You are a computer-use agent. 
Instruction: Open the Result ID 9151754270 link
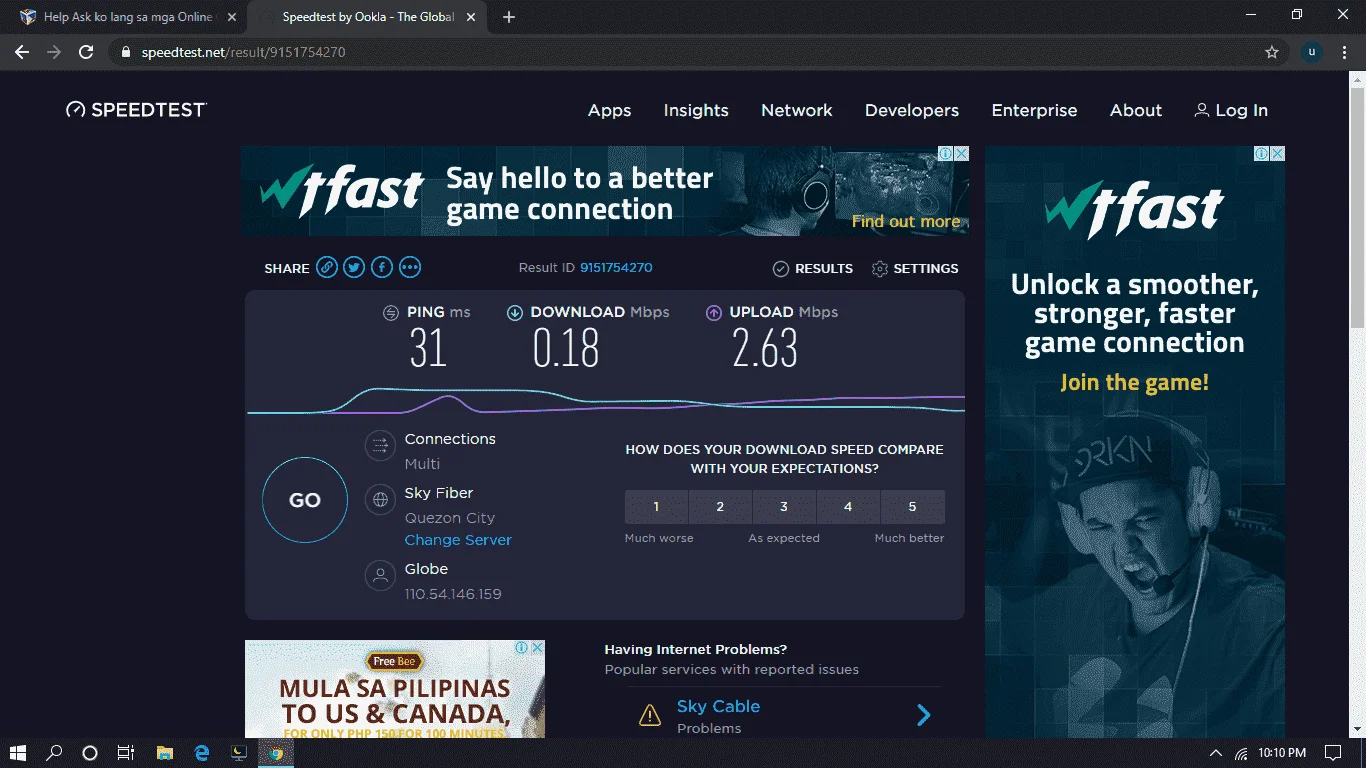point(616,268)
